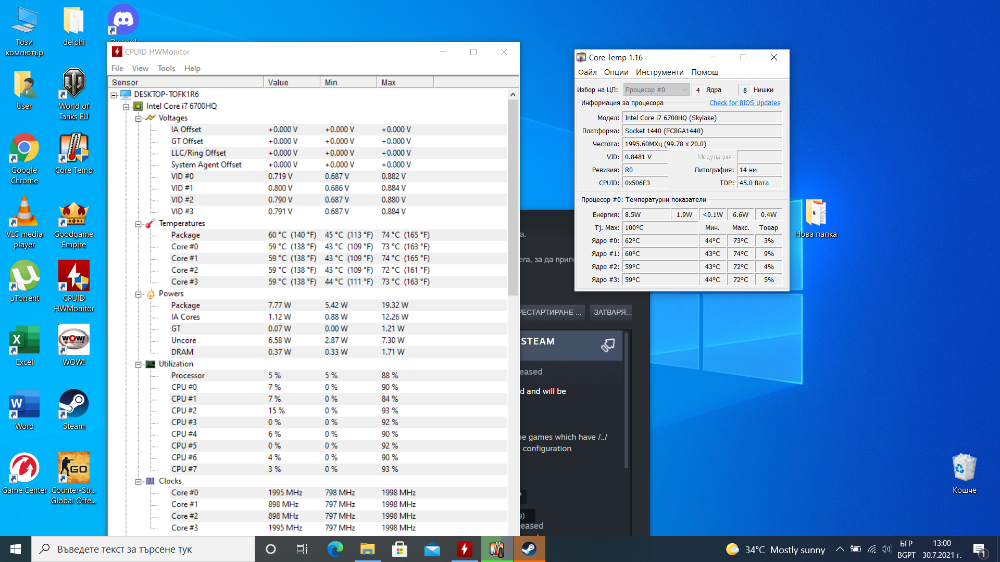This screenshot has width=1000, height=562.
Task: Collapse the Powers group in HWMonitor
Action: [138, 293]
